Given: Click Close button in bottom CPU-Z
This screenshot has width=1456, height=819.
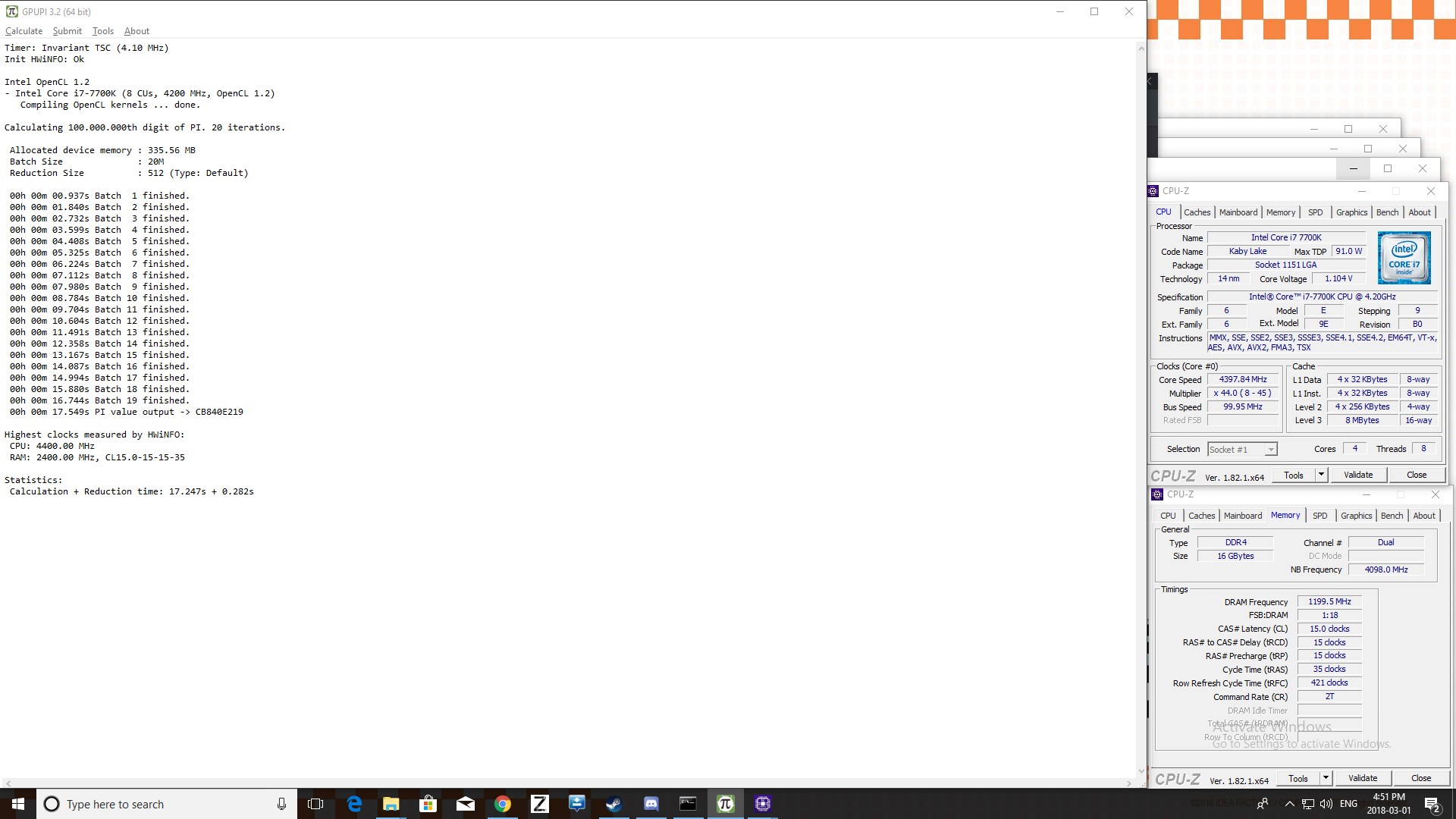Looking at the screenshot, I should tap(1421, 779).
